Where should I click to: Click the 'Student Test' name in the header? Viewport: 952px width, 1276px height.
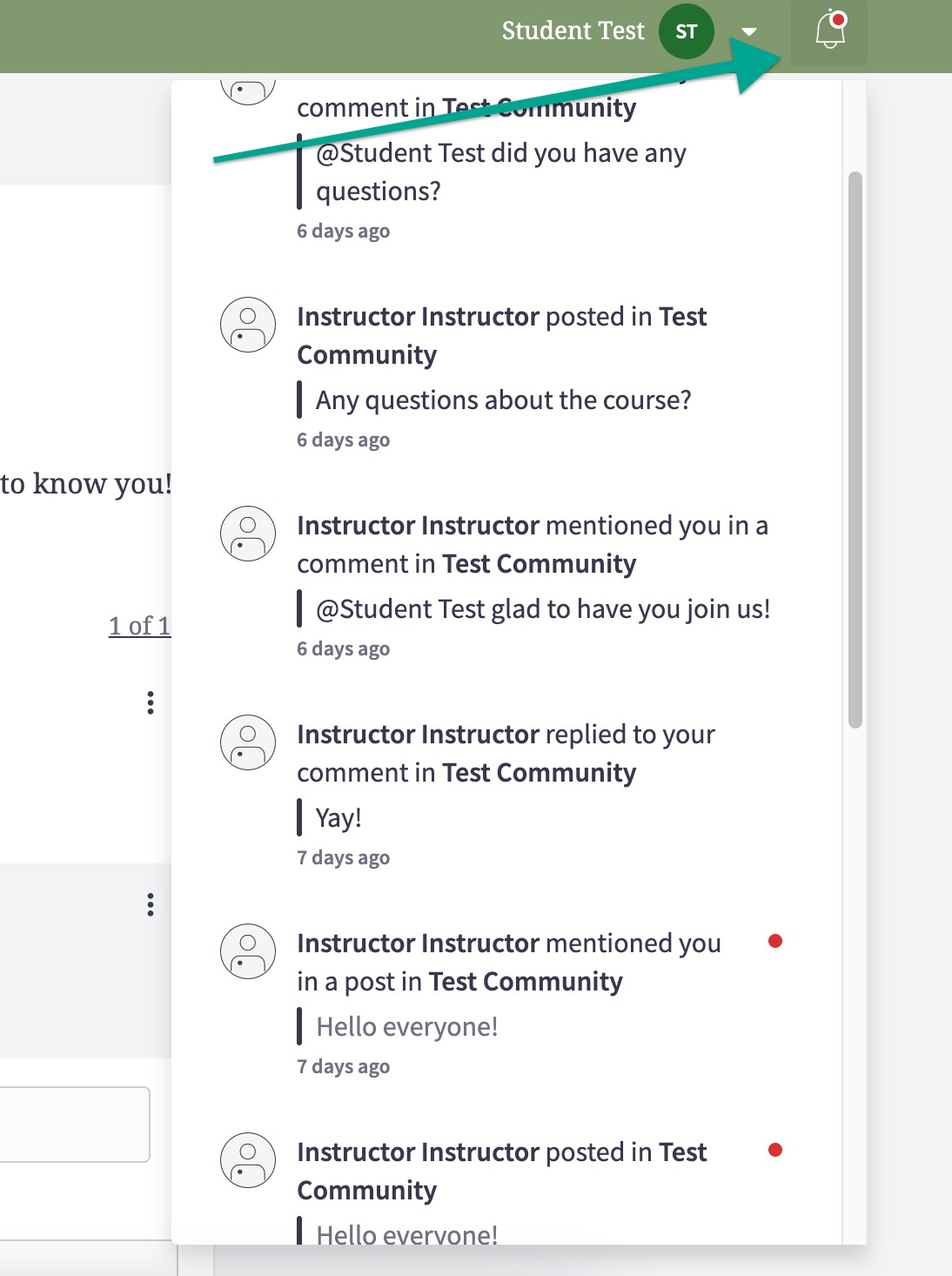point(573,30)
